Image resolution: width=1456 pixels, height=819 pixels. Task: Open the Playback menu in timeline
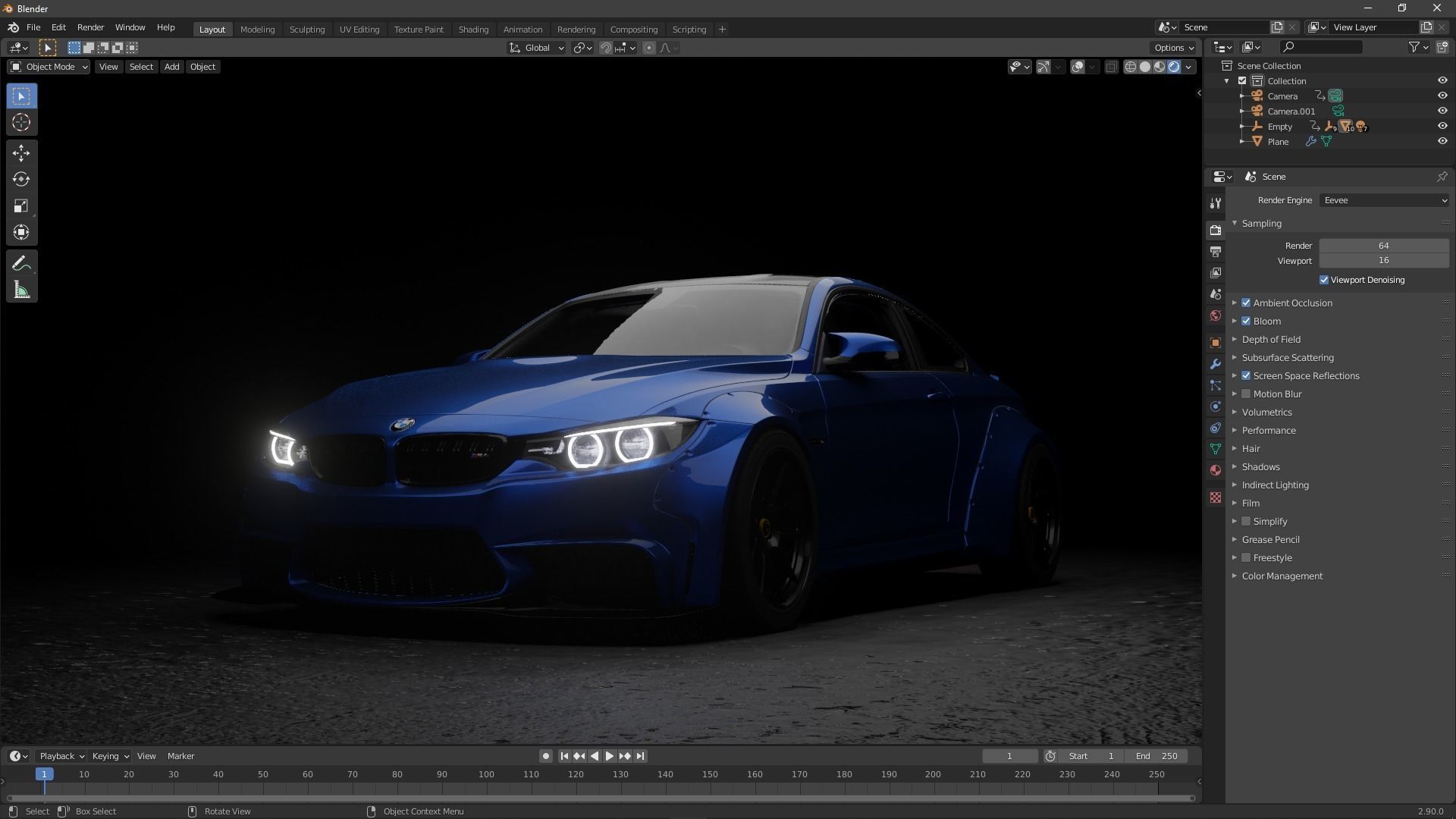61,756
